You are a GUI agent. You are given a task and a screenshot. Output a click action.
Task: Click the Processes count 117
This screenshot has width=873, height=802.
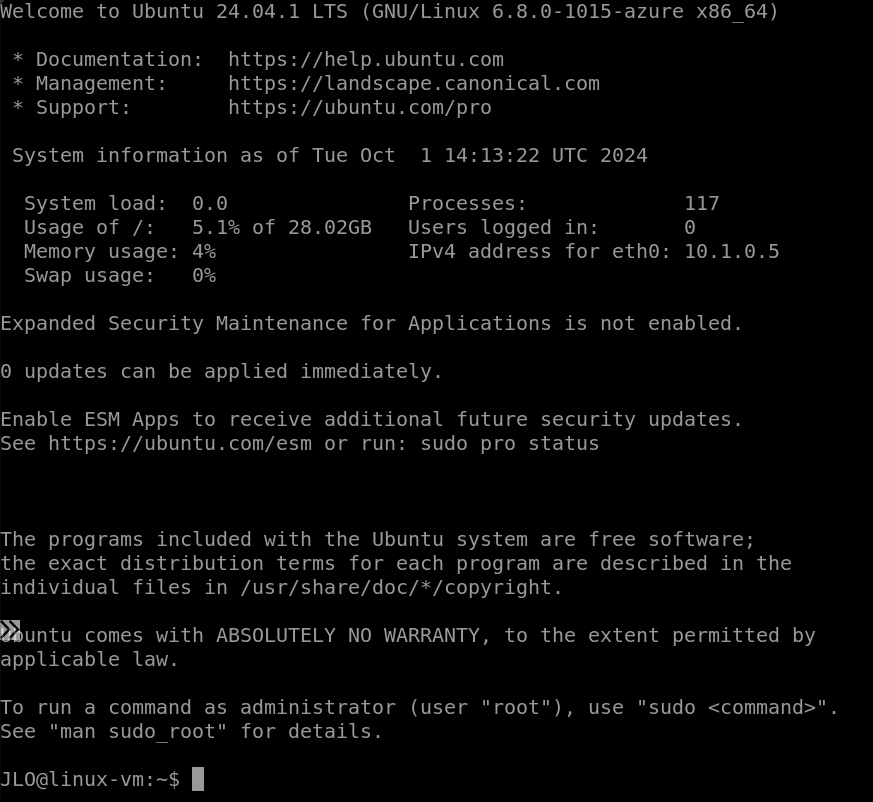click(x=702, y=204)
